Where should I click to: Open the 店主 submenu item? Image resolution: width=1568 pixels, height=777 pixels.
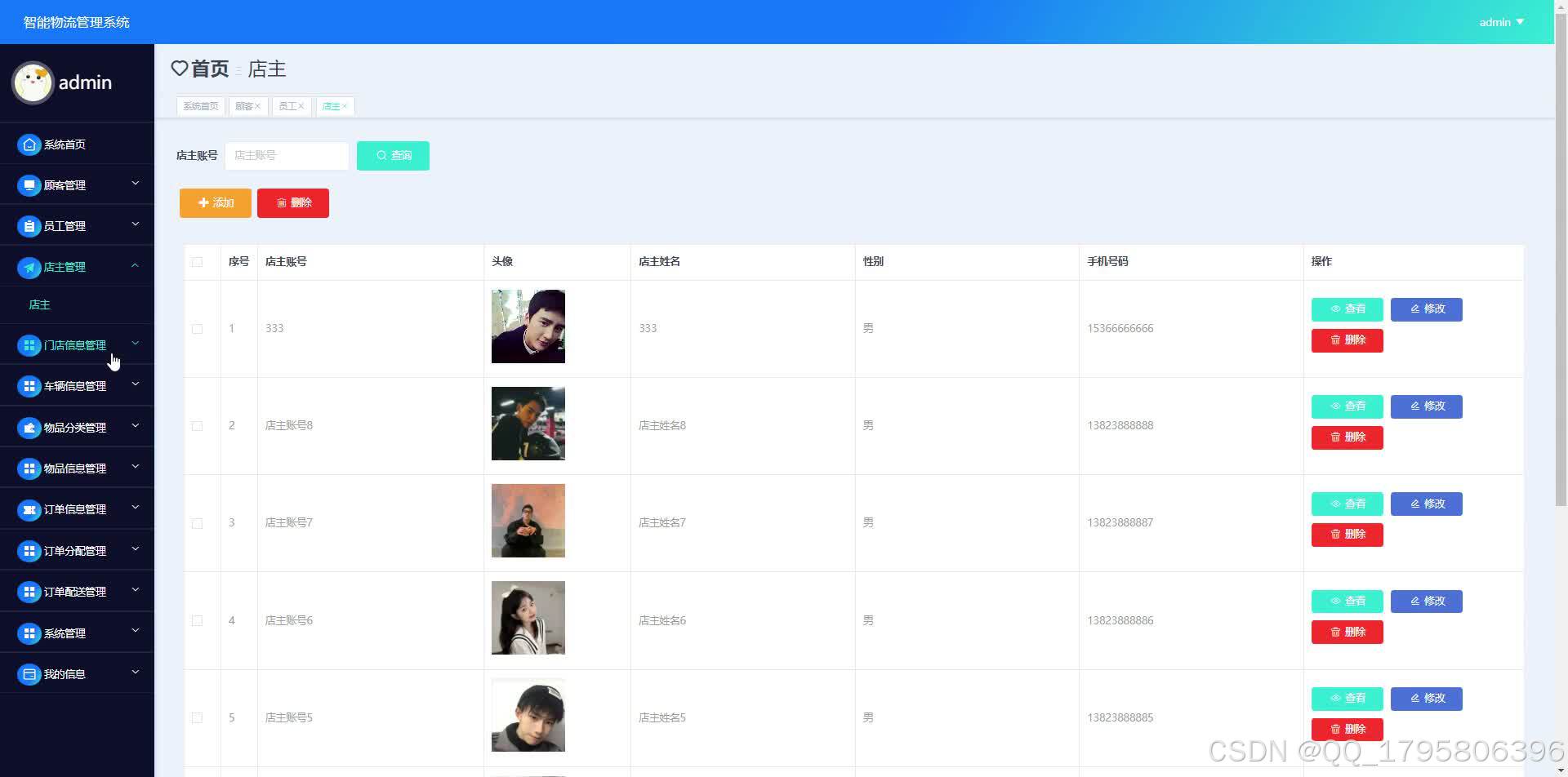[39, 304]
